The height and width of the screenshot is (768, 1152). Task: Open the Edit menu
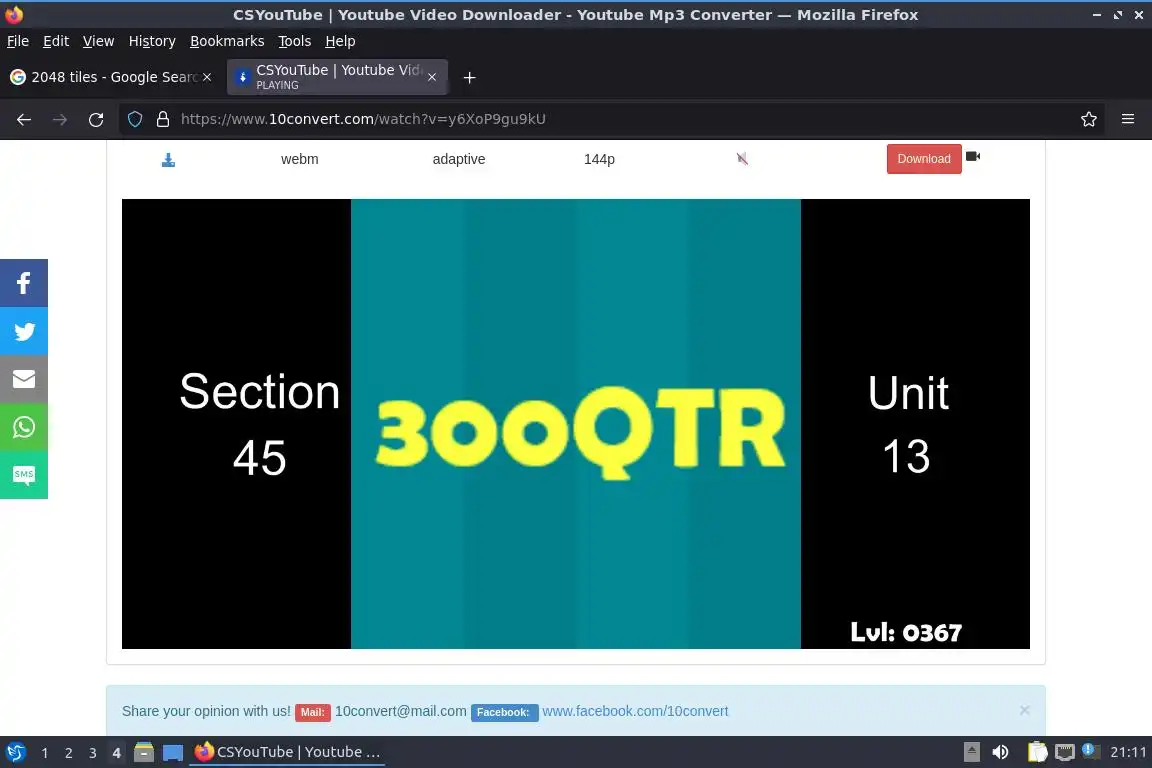click(56, 41)
